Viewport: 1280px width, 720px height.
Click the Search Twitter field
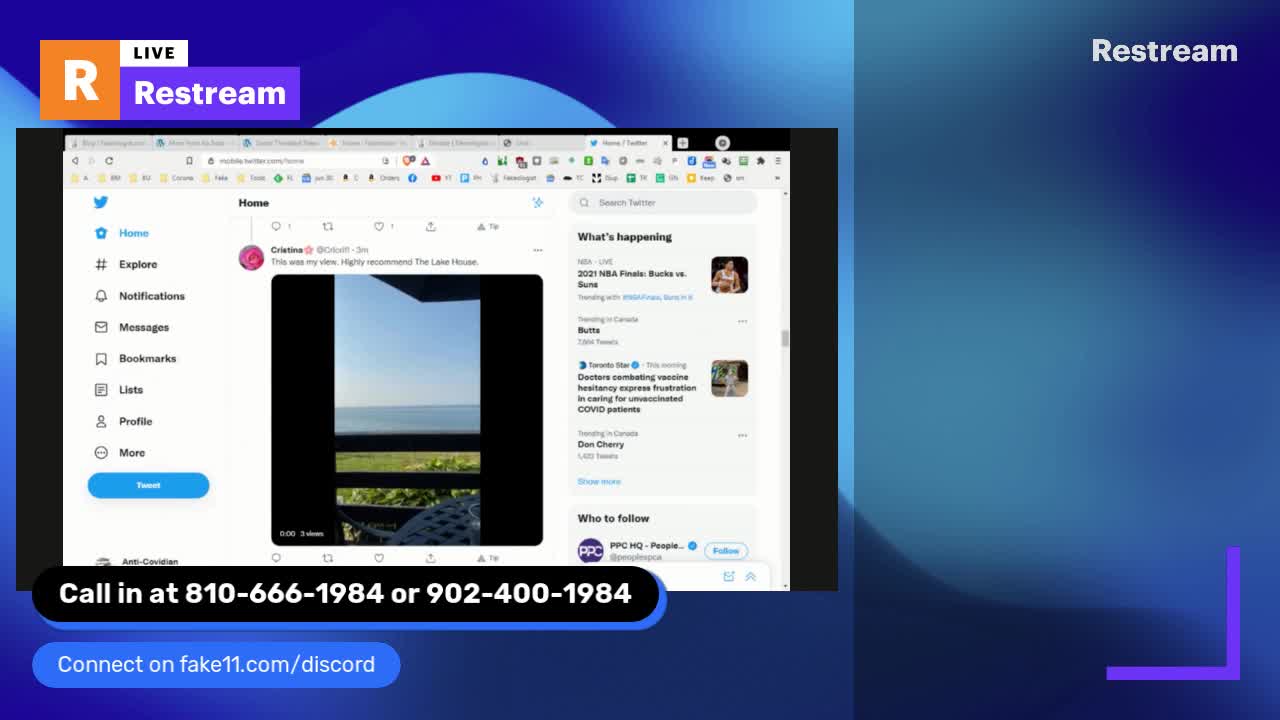pos(663,203)
